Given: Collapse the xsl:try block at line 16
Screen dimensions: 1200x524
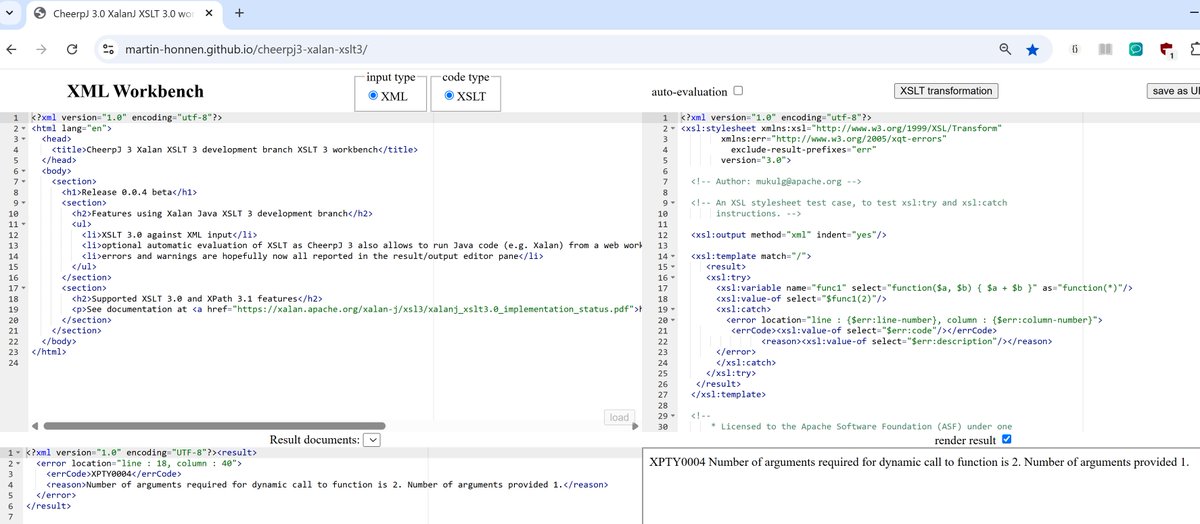Looking at the screenshot, I should [x=673, y=277].
